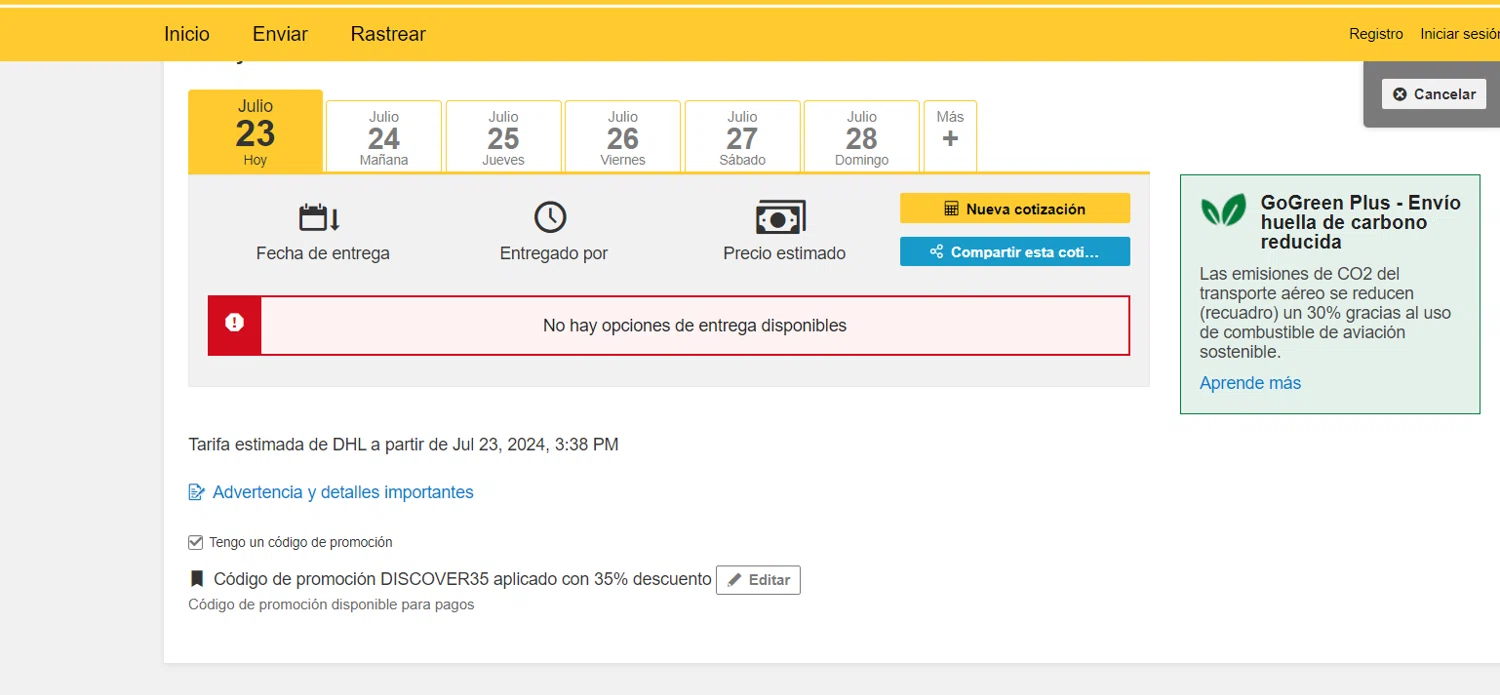Viewport: 1500px width, 695px height.
Task: Click the Cancelar button
Action: pyautogui.click(x=1434, y=94)
